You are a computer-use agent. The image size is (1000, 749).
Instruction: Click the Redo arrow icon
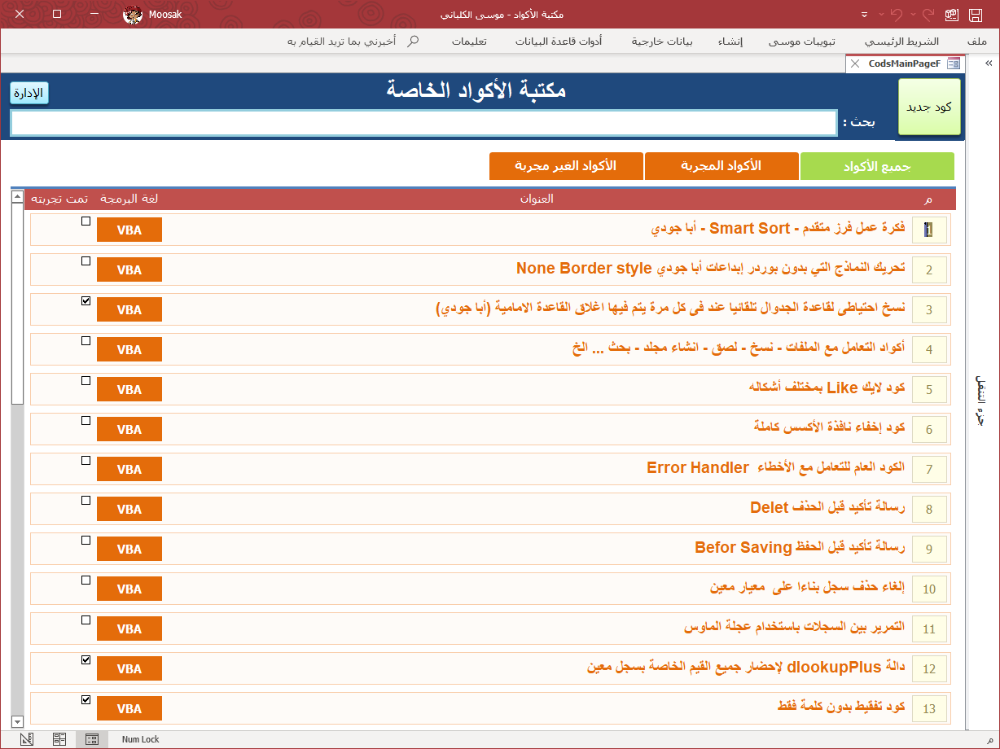(928, 15)
